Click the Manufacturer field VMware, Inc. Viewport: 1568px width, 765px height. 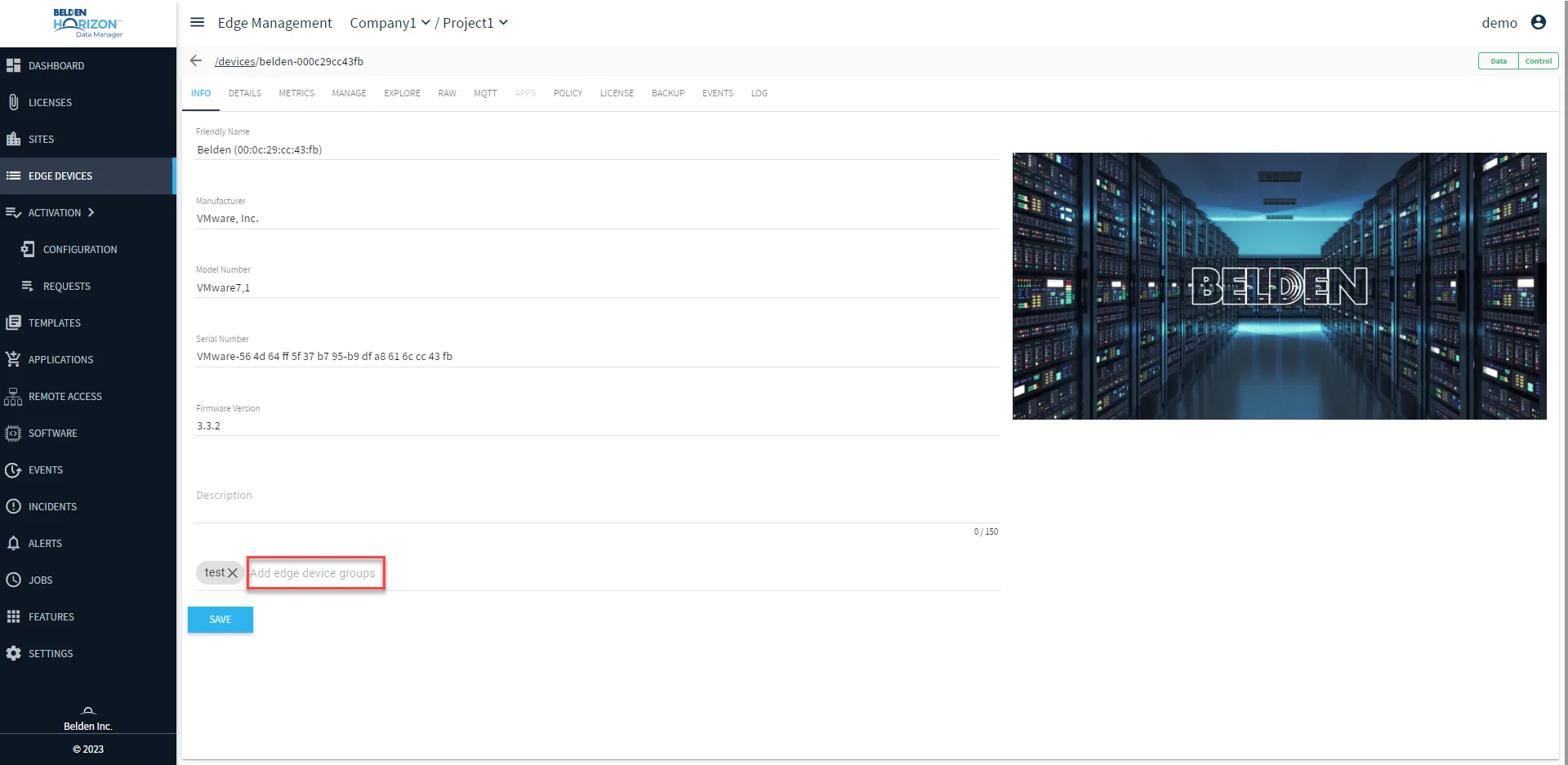[x=597, y=219]
